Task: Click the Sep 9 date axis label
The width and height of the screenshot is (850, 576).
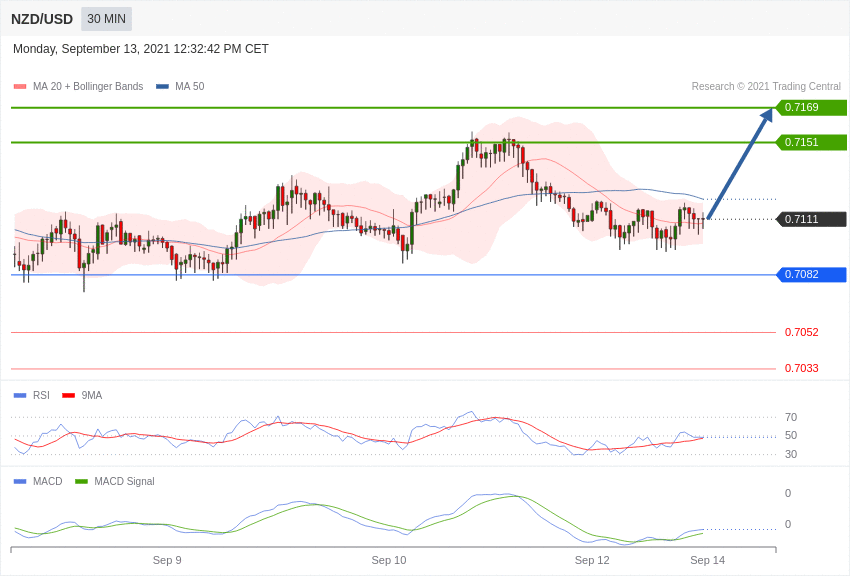Action: coord(167,560)
